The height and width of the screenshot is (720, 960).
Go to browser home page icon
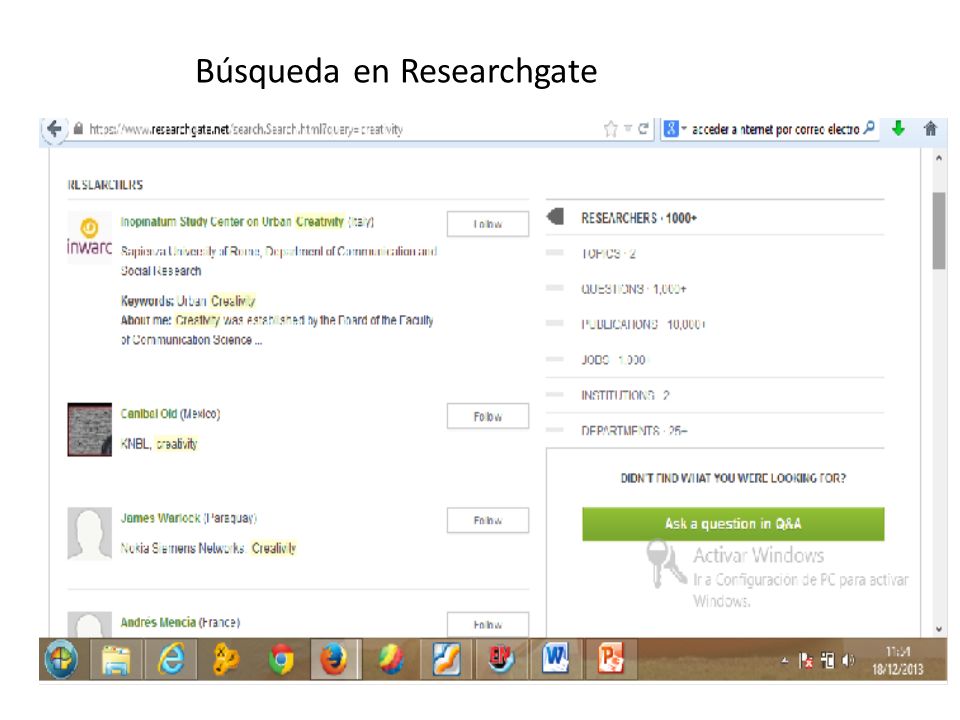931,129
